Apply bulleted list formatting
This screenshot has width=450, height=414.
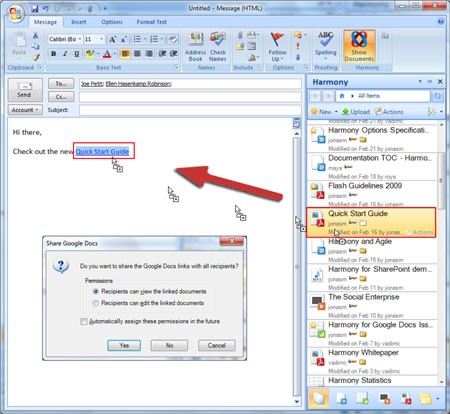click(x=137, y=39)
